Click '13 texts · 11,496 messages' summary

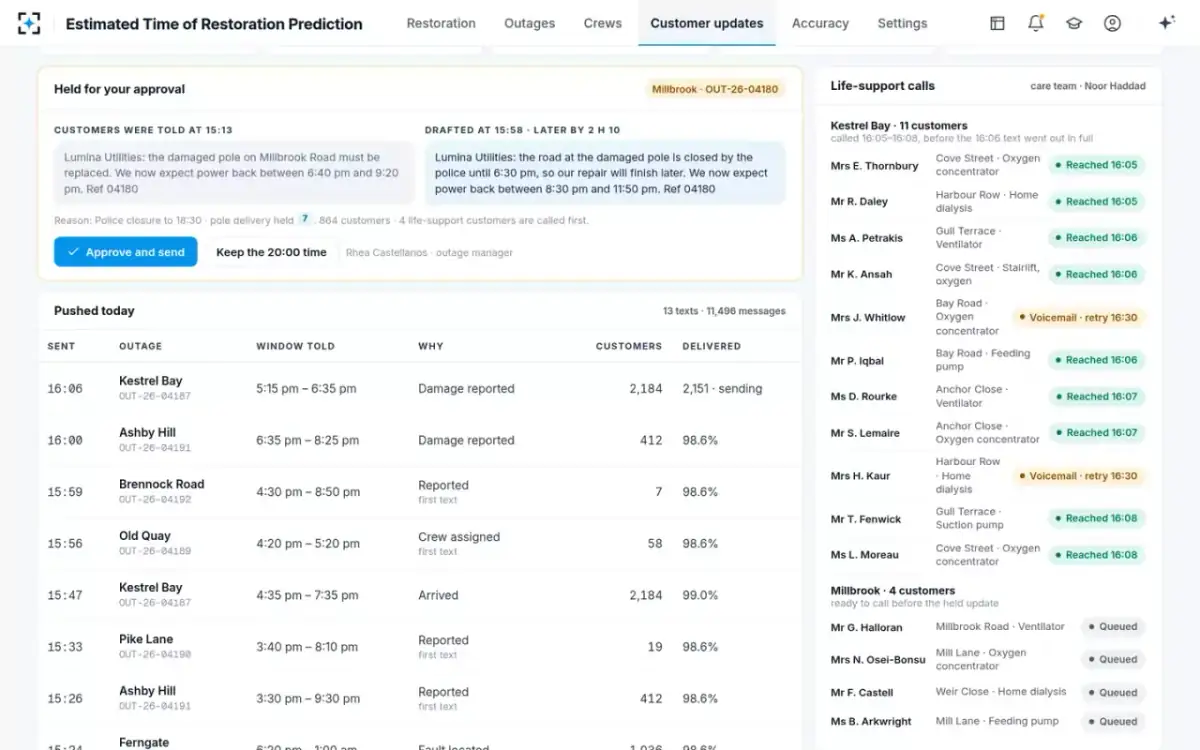[724, 311]
